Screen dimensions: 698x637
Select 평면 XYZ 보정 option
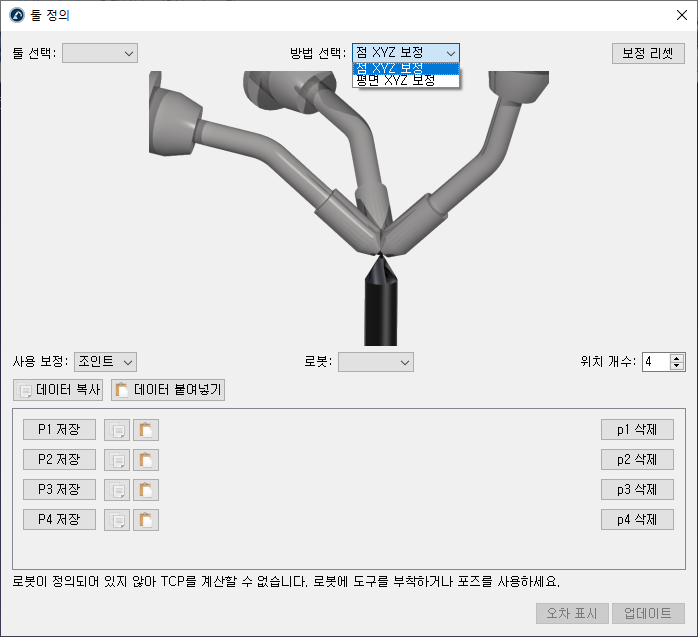[x=406, y=81]
